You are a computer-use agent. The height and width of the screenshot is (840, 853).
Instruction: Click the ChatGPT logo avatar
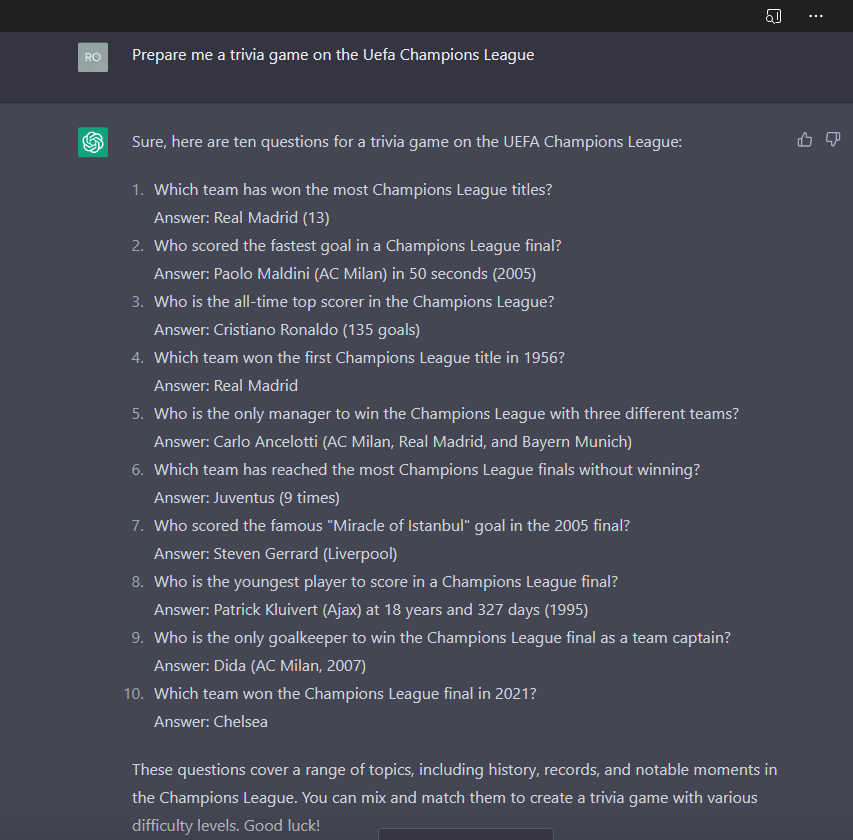click(x=93, y=142)
